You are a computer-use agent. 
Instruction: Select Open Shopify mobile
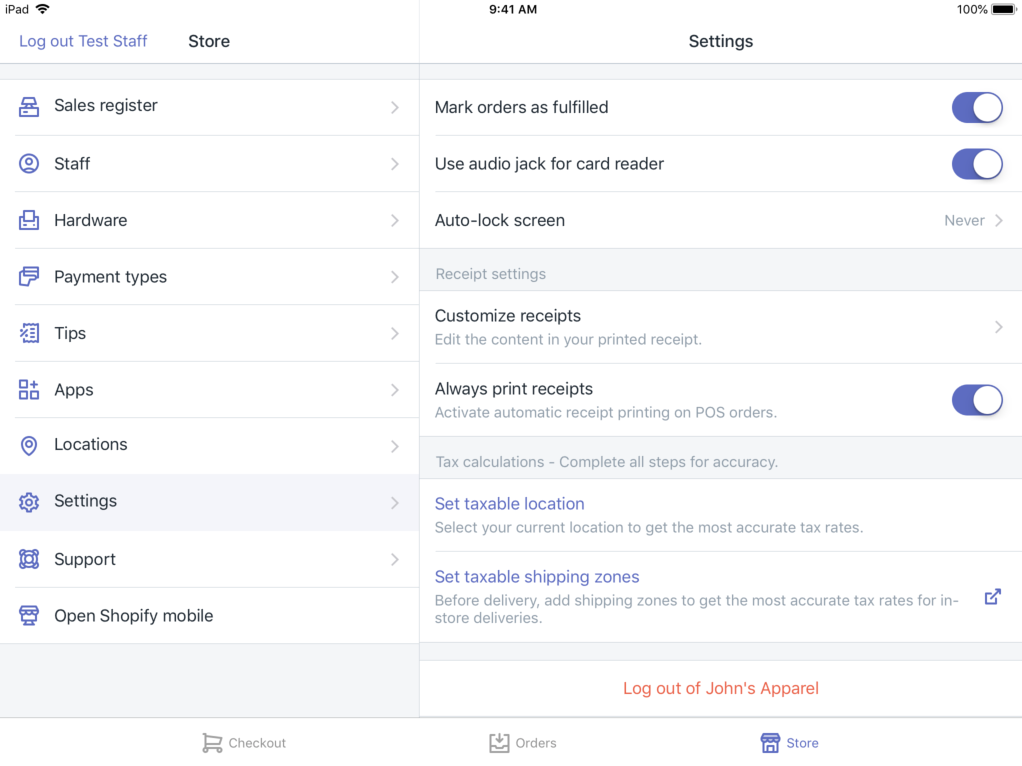pos(132,615)
